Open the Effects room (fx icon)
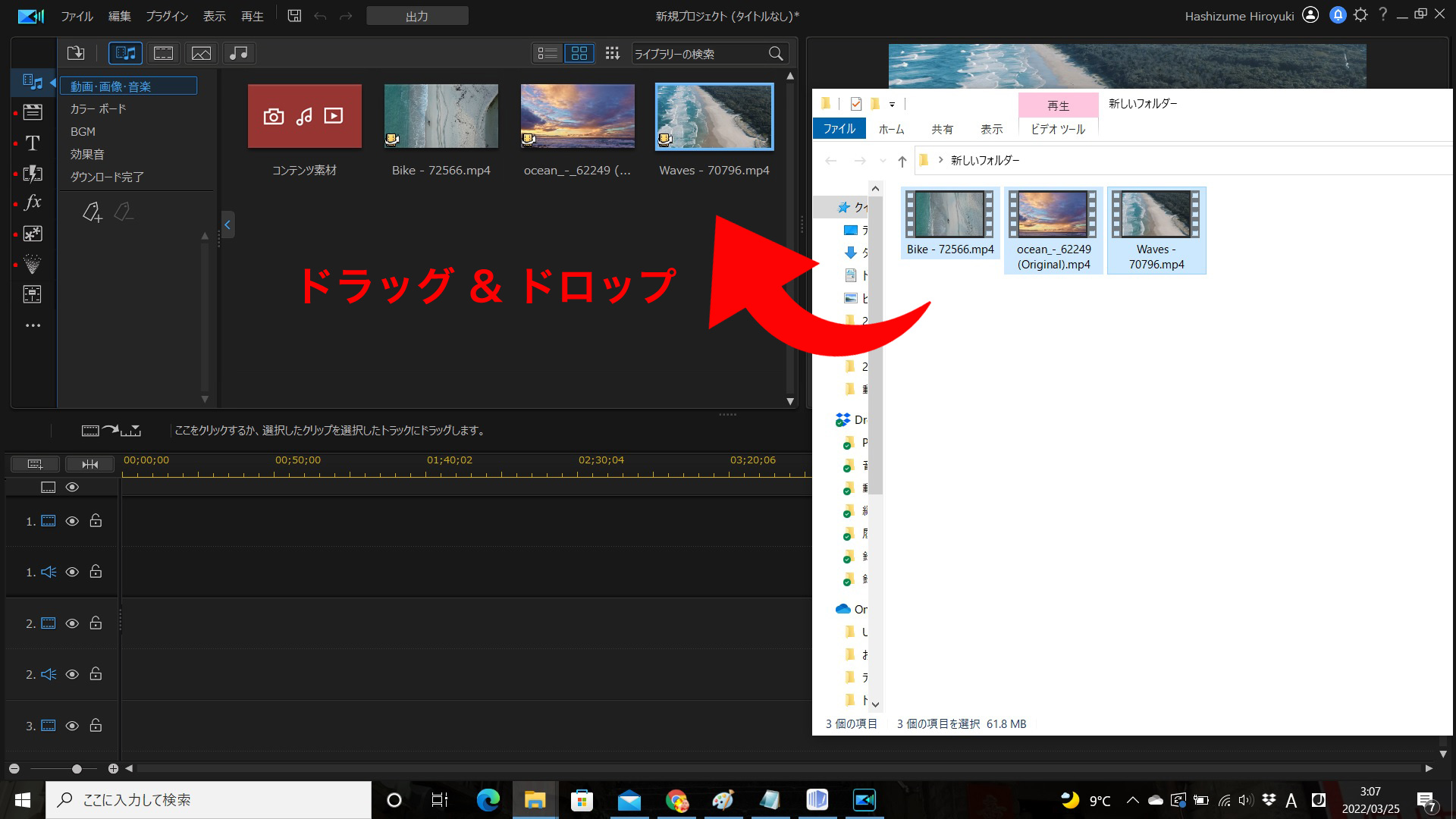The height and width of the screenshot is (819, 1456). [x=33, y=202]
